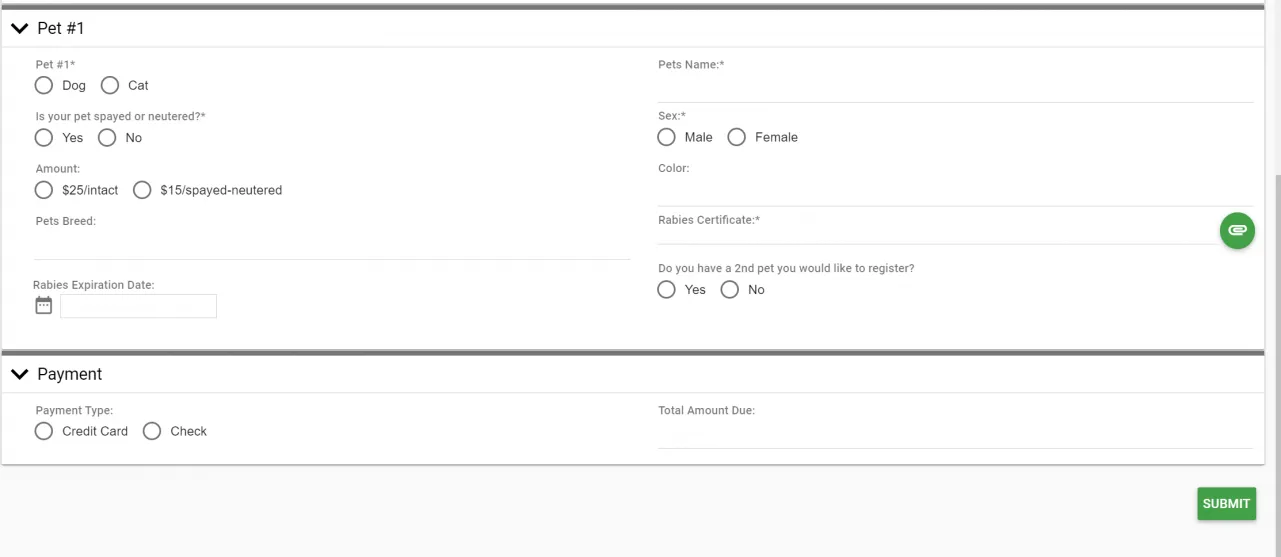Image resolution: width=1281 pixels, height=557 pixels.
Task: Select the $25/intact amount option
Action: click(44, 190)
